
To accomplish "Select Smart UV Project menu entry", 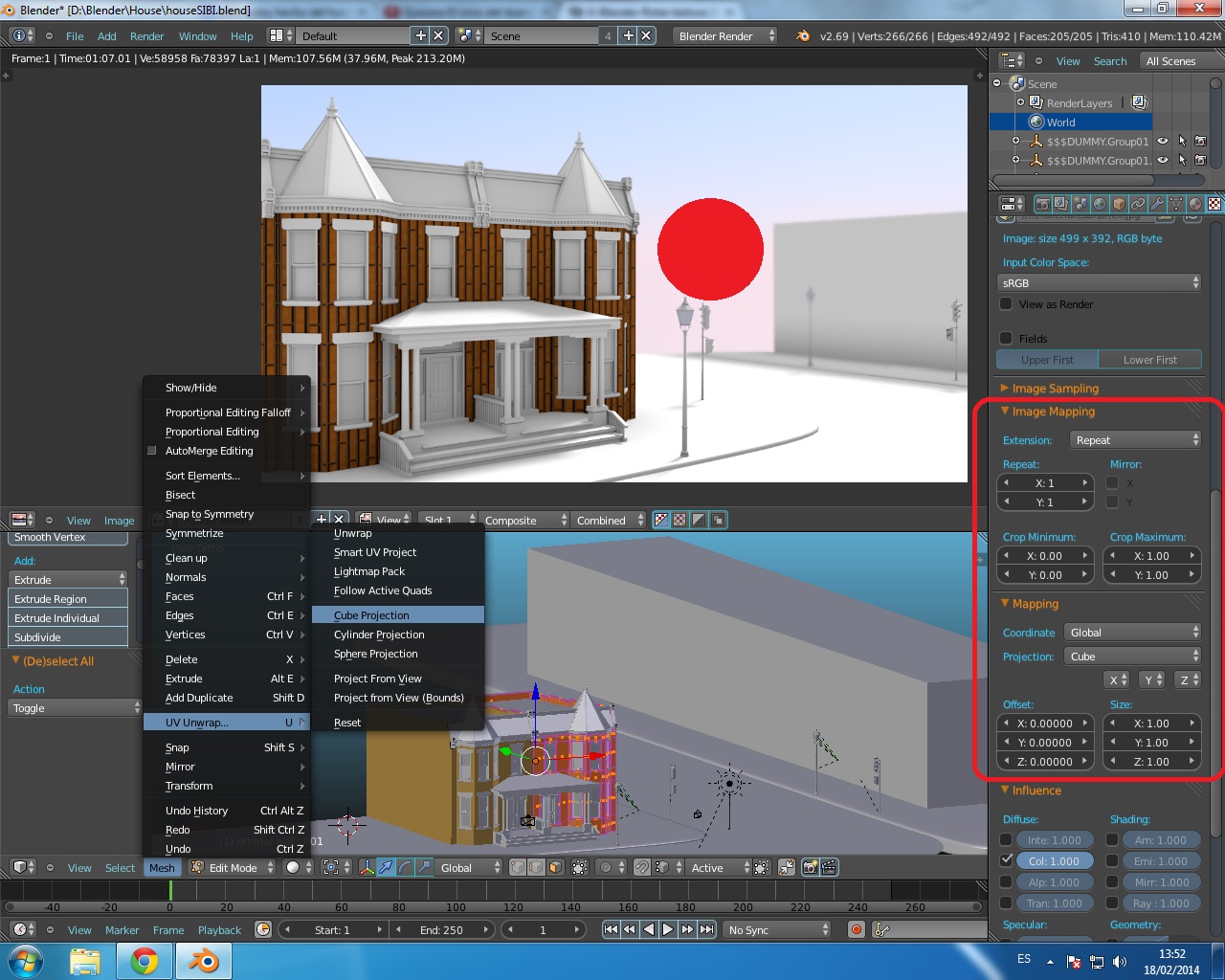I will pyautogui.click(x=374, y=552).
